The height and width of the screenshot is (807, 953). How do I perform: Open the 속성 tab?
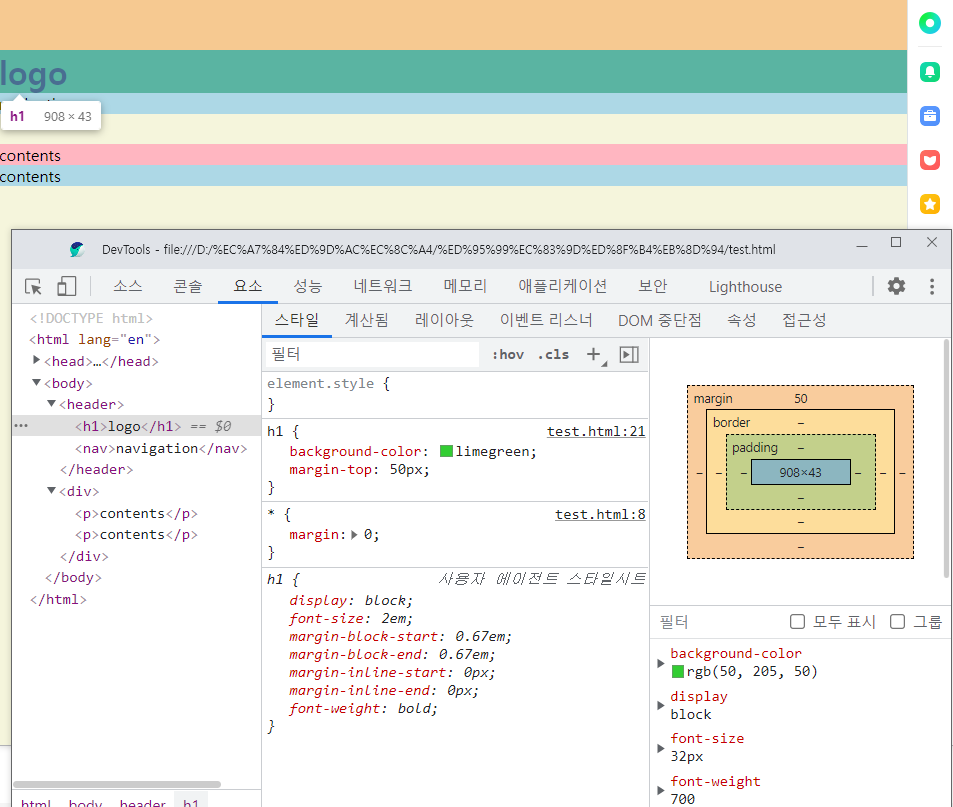pyautogui.click(x=741, y=320)
